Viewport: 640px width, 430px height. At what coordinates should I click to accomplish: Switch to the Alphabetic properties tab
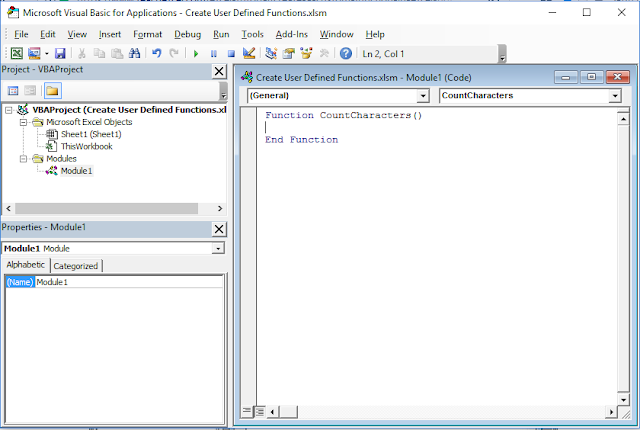click(x=25, y=265)
